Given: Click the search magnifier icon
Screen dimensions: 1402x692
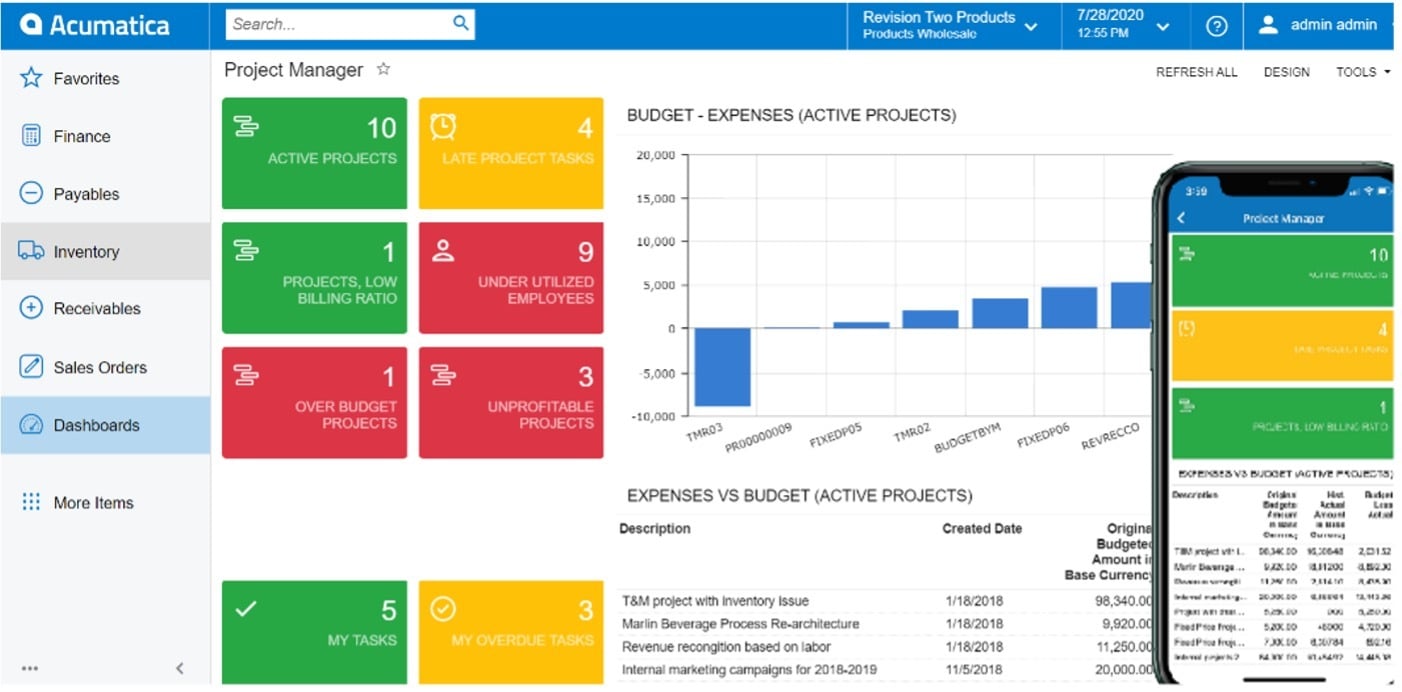Looking at the screenshot, I should click(x=460, y=23).
